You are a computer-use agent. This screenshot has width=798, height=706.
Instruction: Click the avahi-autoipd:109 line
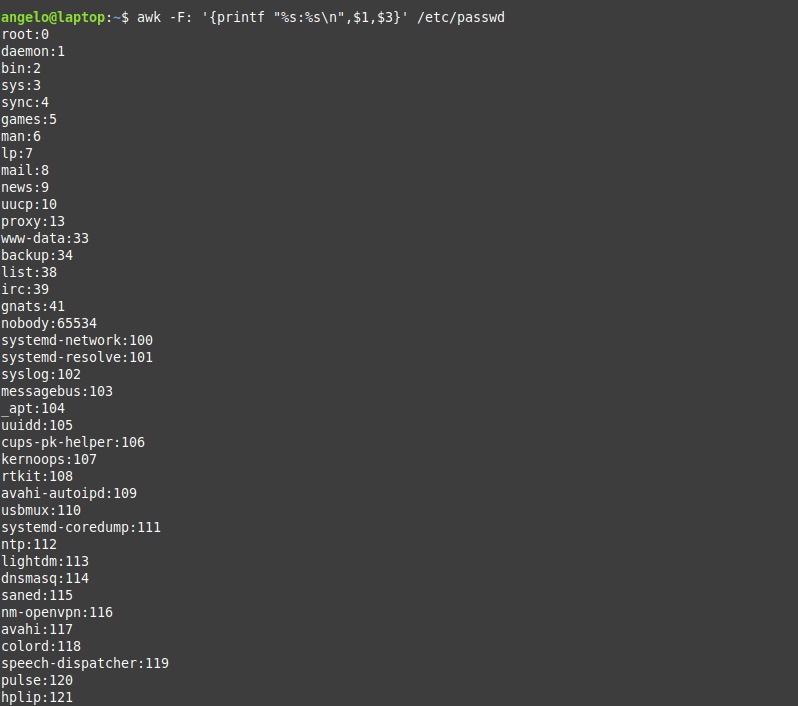pyautogui.click(x=69, y=493)
